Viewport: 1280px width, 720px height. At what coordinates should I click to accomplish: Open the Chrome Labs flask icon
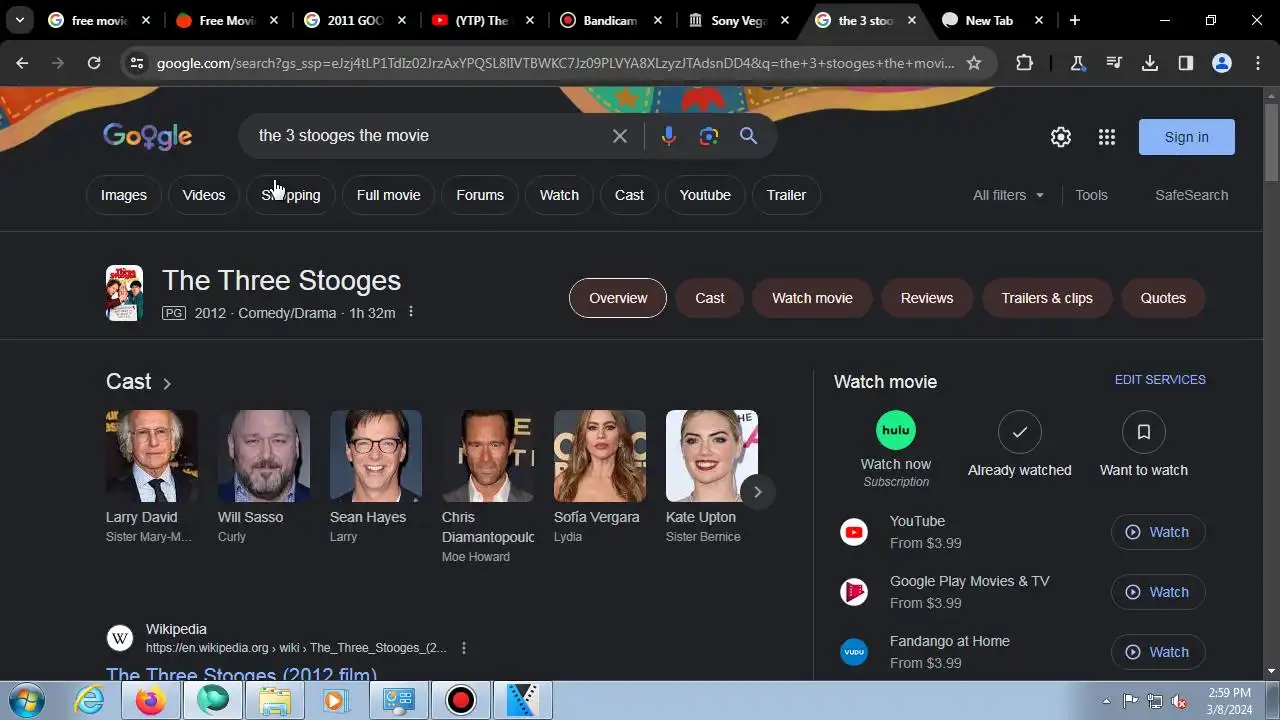[1077, 63]
